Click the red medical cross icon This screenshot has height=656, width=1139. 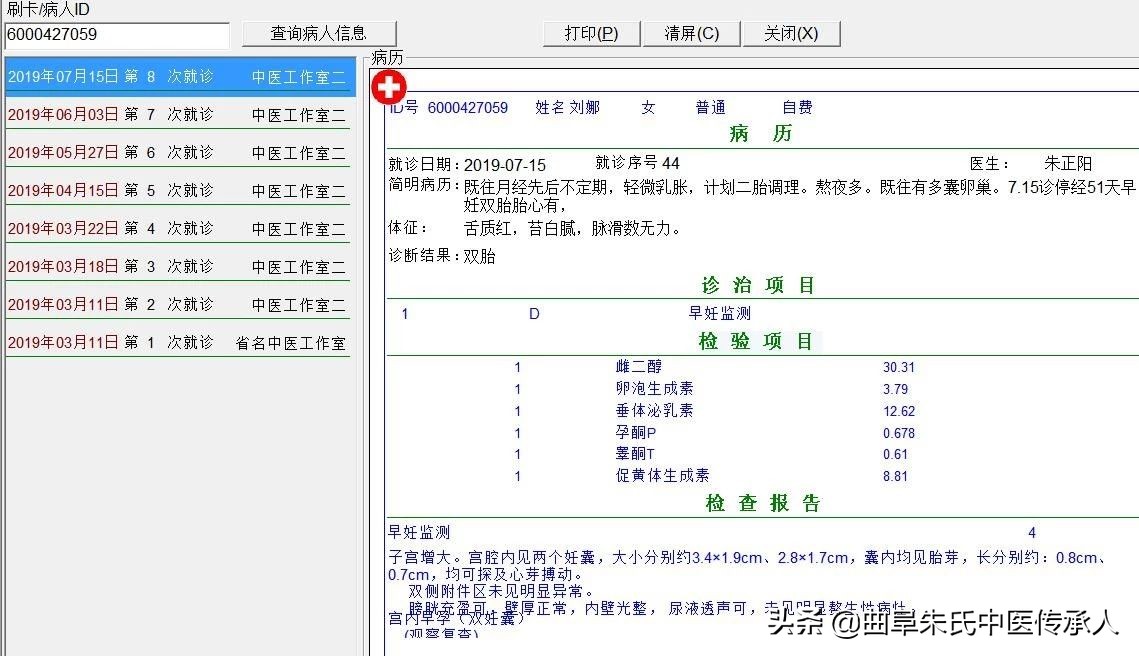tap(387, 87)
